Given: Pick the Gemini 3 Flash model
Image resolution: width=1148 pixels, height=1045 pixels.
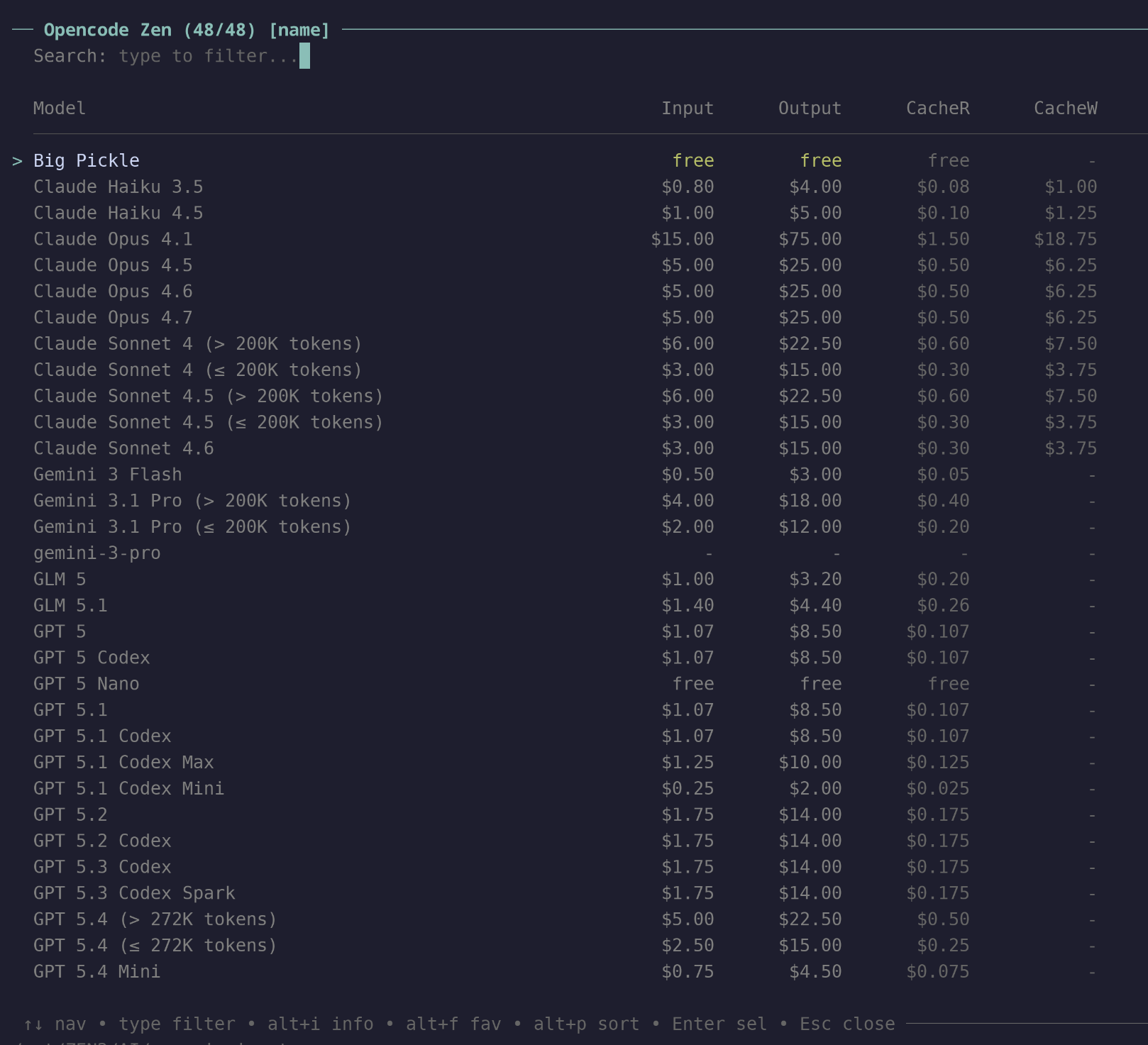Looking at the screenshot, I should click(x=565, y=475).
